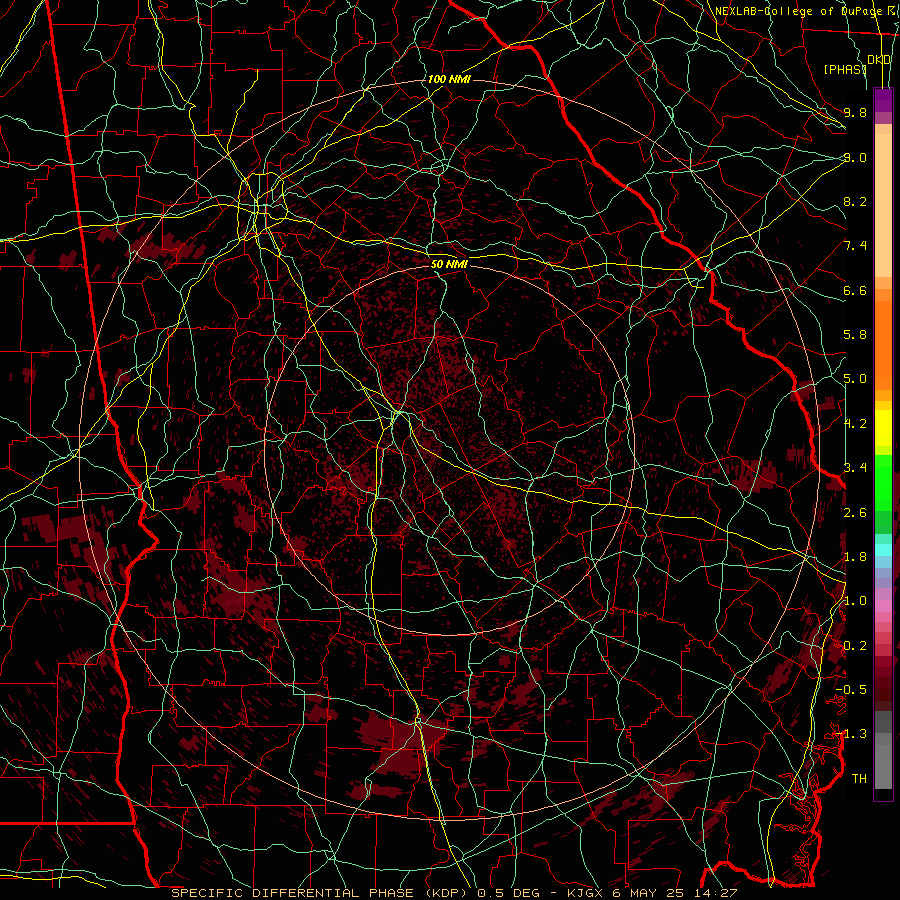Screen dimensions: 900x900
Task: Click the 7.4 value on the color scale
Action: point(855,246)
